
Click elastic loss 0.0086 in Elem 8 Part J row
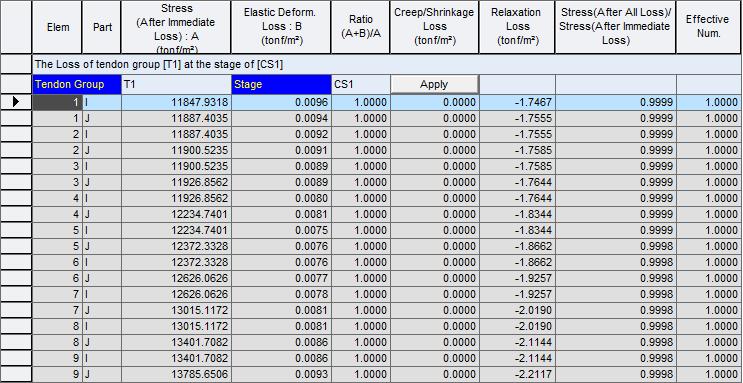click(x=281, y=342)
